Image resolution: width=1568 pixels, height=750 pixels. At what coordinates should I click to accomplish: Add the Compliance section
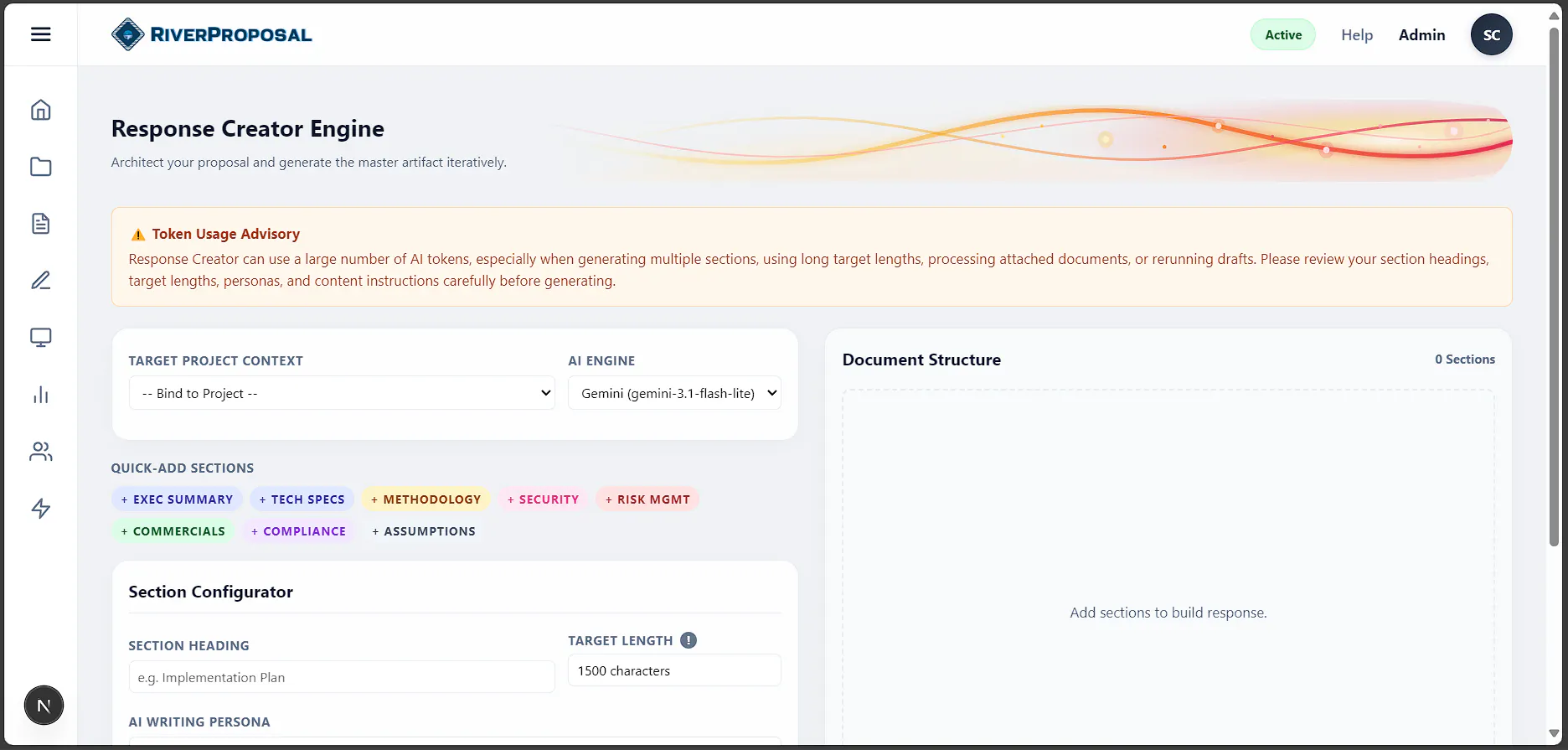[299, 531]
